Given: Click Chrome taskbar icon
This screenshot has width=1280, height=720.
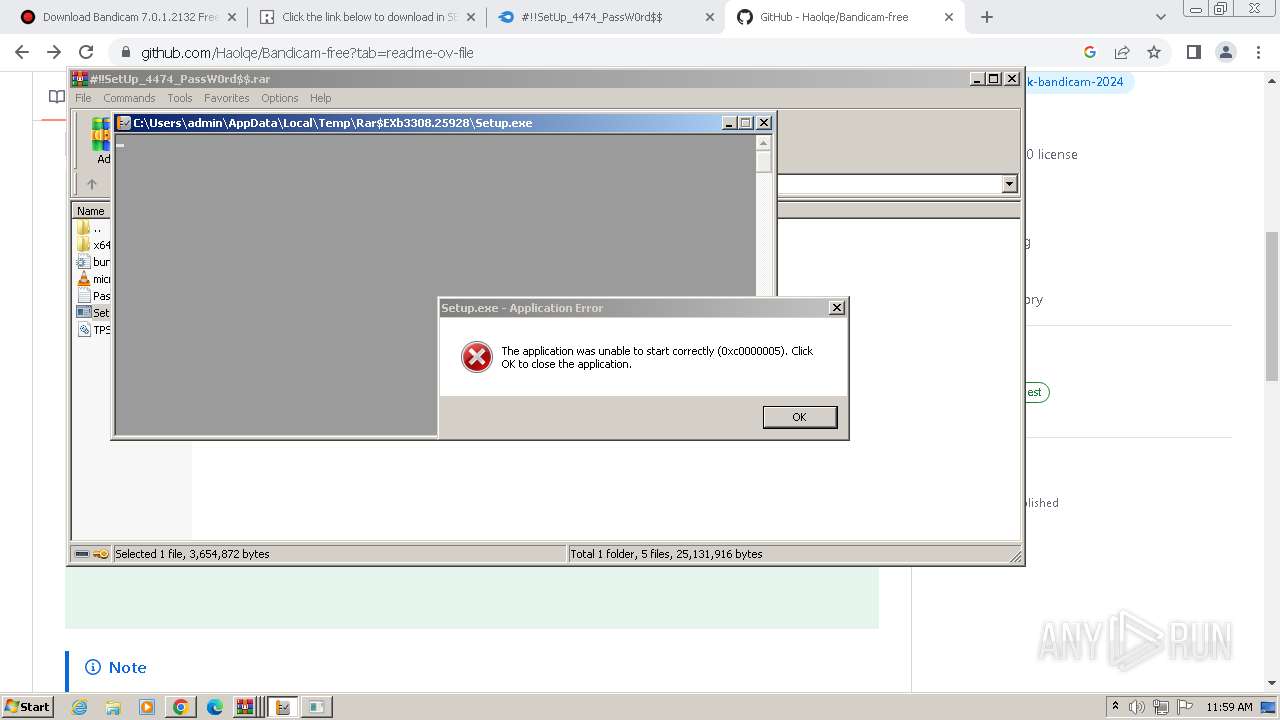Looking at the screenshot, I should (x=181, y=707).
